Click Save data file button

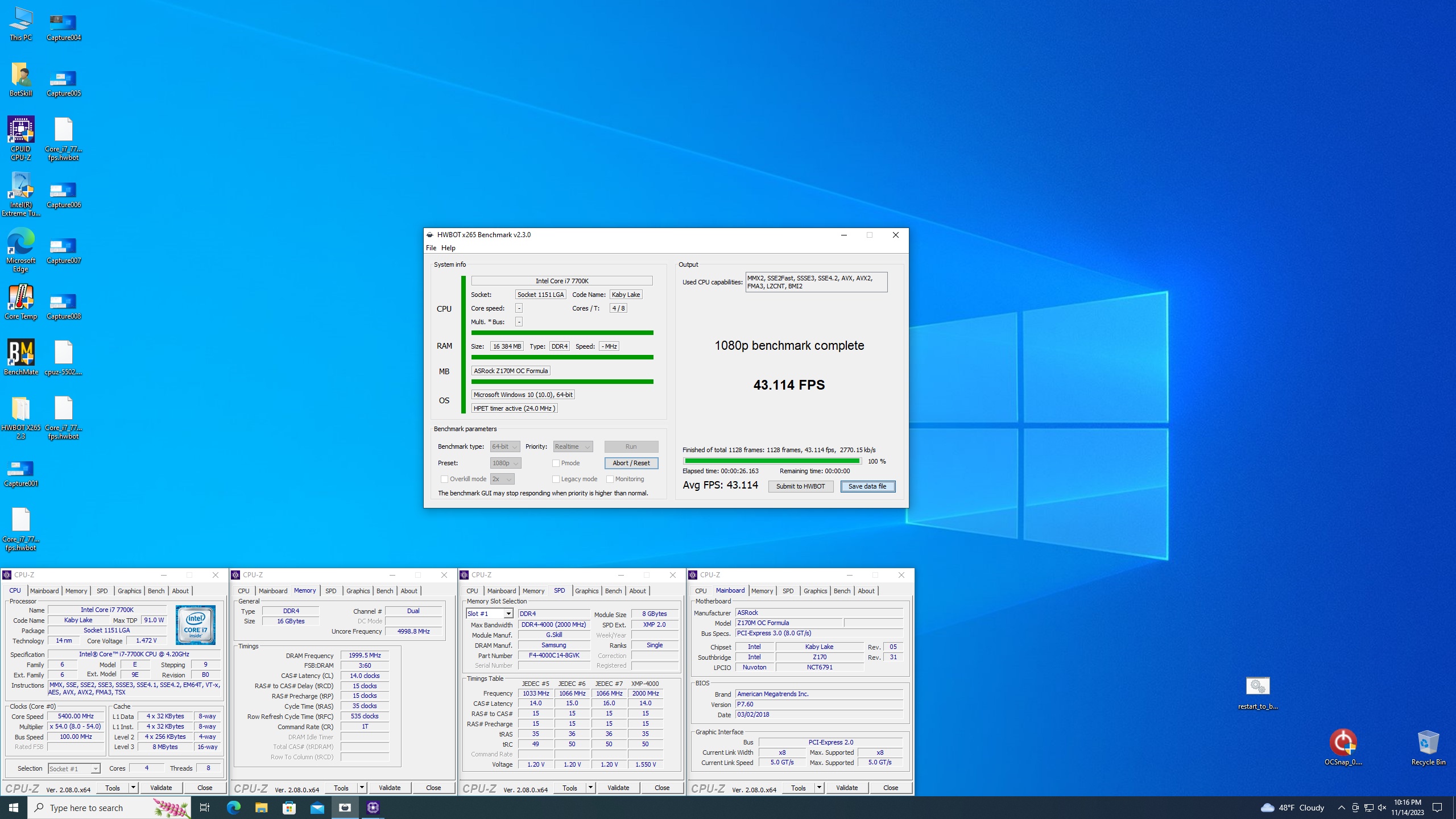(867, 486)
